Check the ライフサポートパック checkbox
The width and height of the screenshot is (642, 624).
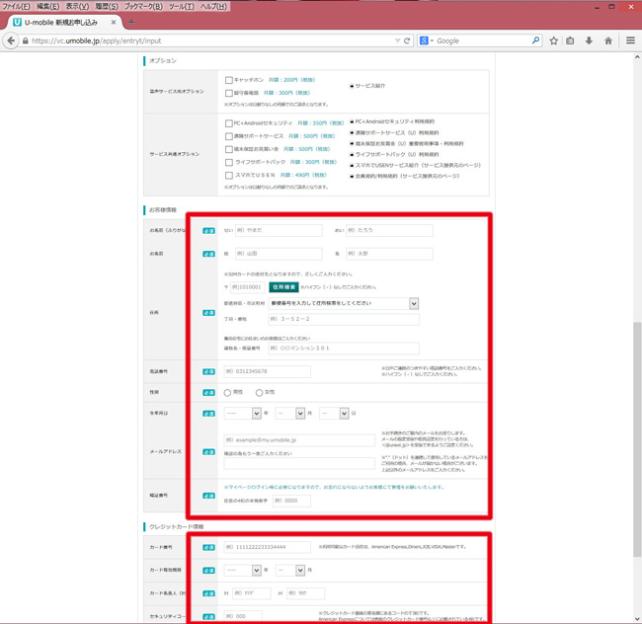pyautogui.click(x=229, y=163)
